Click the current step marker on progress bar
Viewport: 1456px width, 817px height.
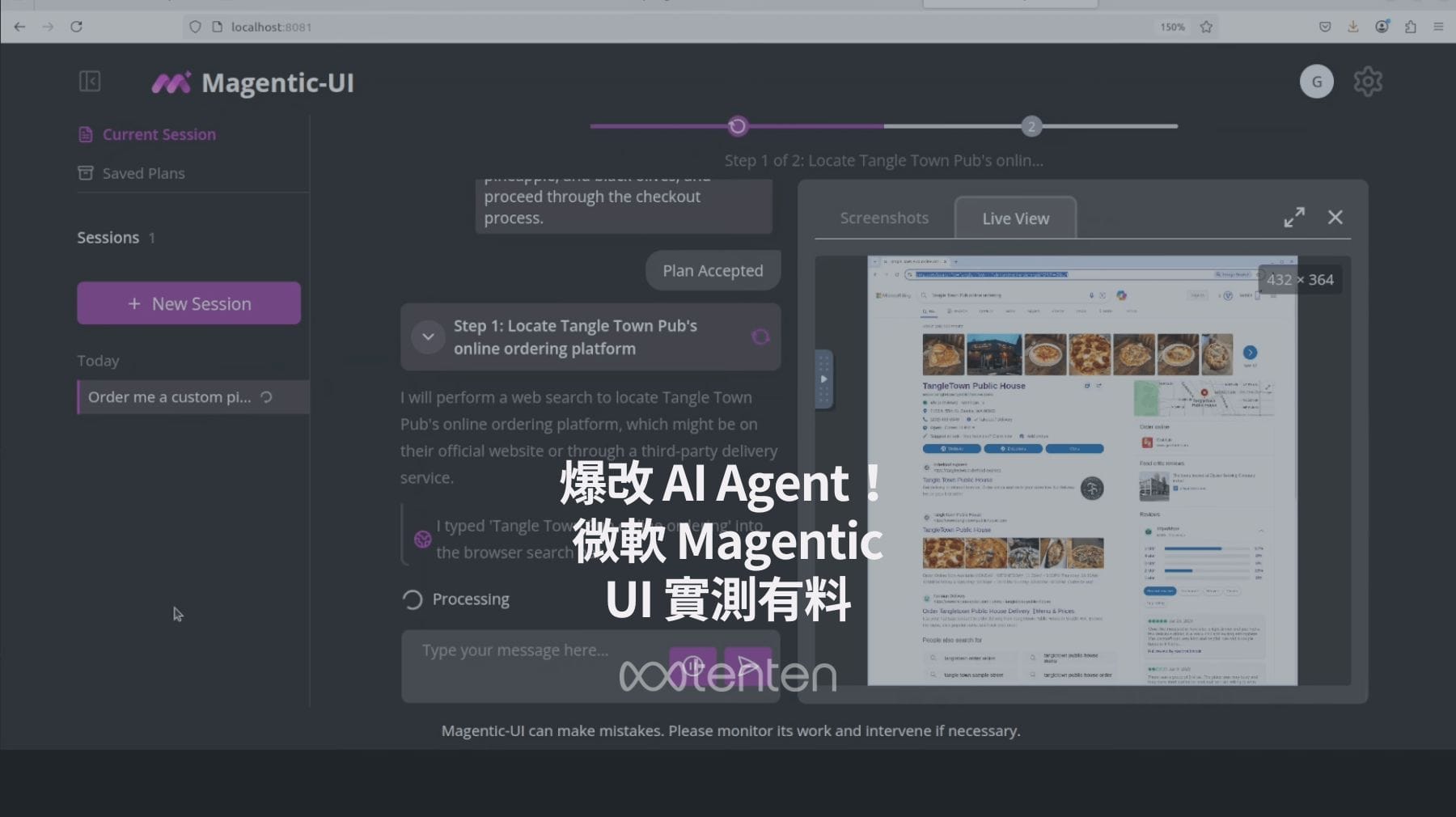tap(737, 126)
